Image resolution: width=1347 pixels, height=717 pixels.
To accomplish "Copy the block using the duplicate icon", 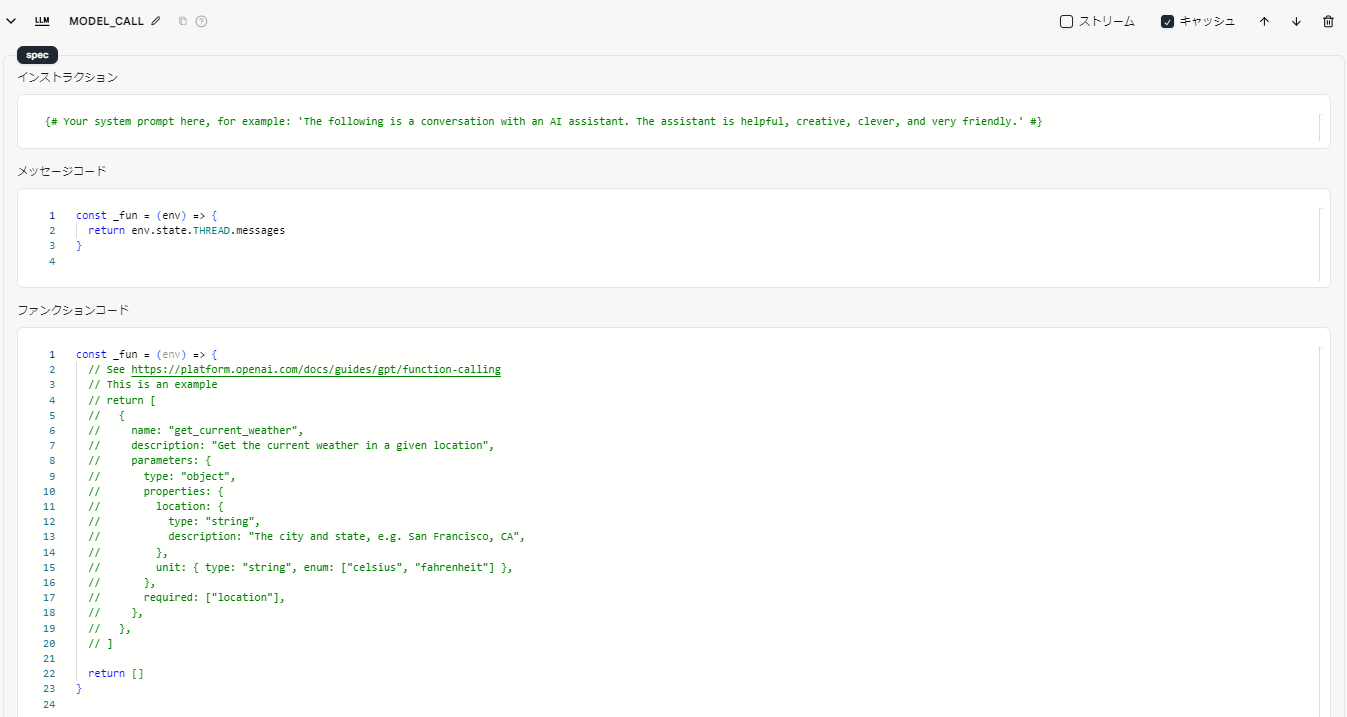I will pyautogui.click(x=183, y=21).
